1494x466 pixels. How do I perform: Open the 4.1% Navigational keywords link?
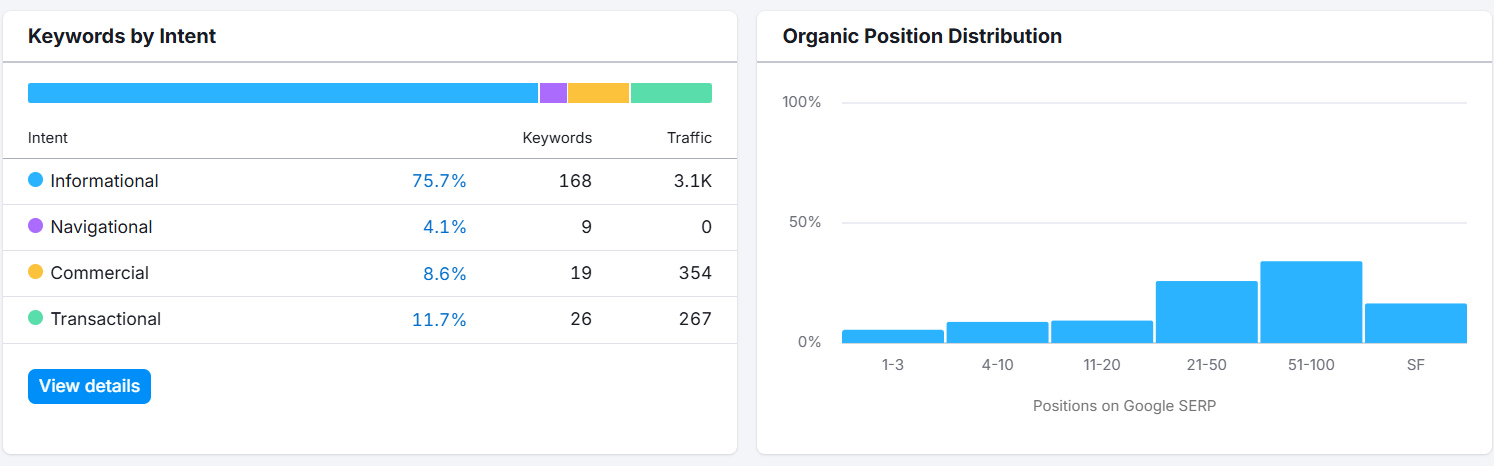[444, 227]
